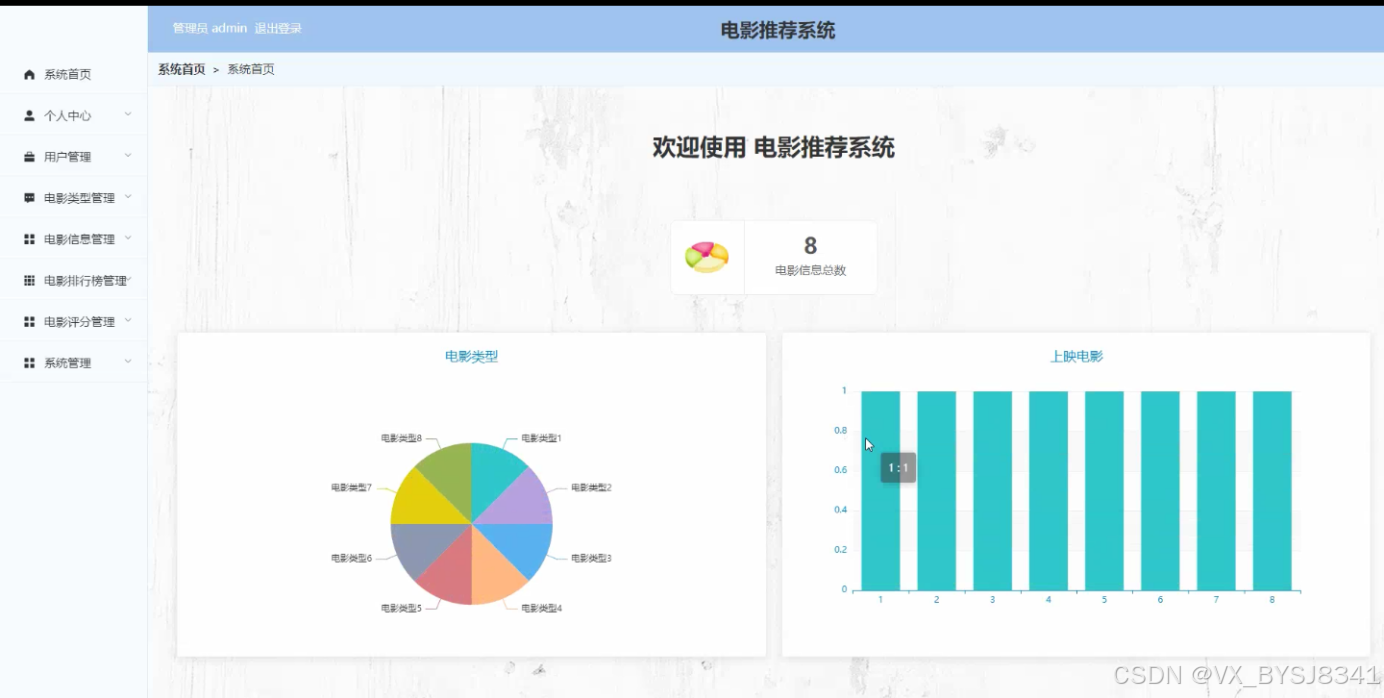Click bar 8 in 上映电影 chart
1384x698 pixels.
[x=1273, y=490]
